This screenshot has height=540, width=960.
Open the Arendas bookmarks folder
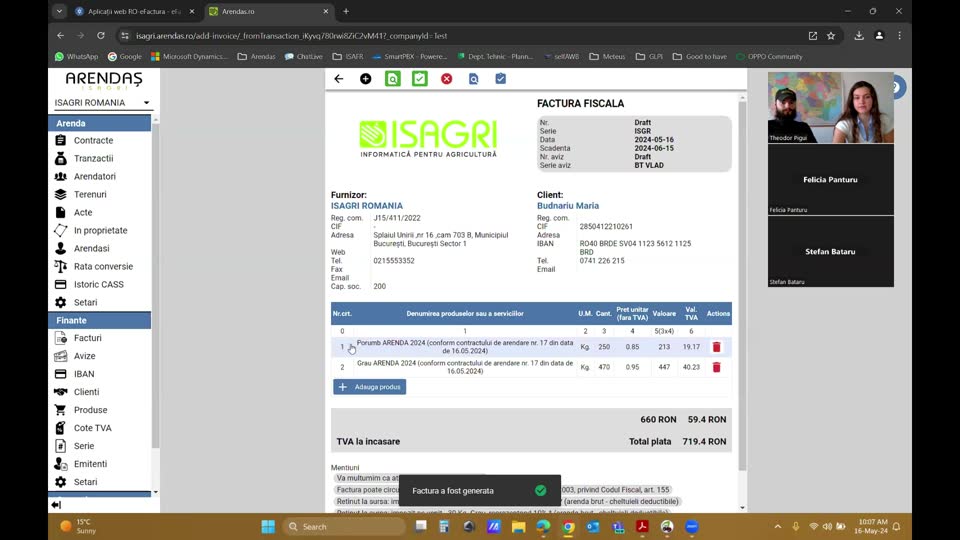257,56
